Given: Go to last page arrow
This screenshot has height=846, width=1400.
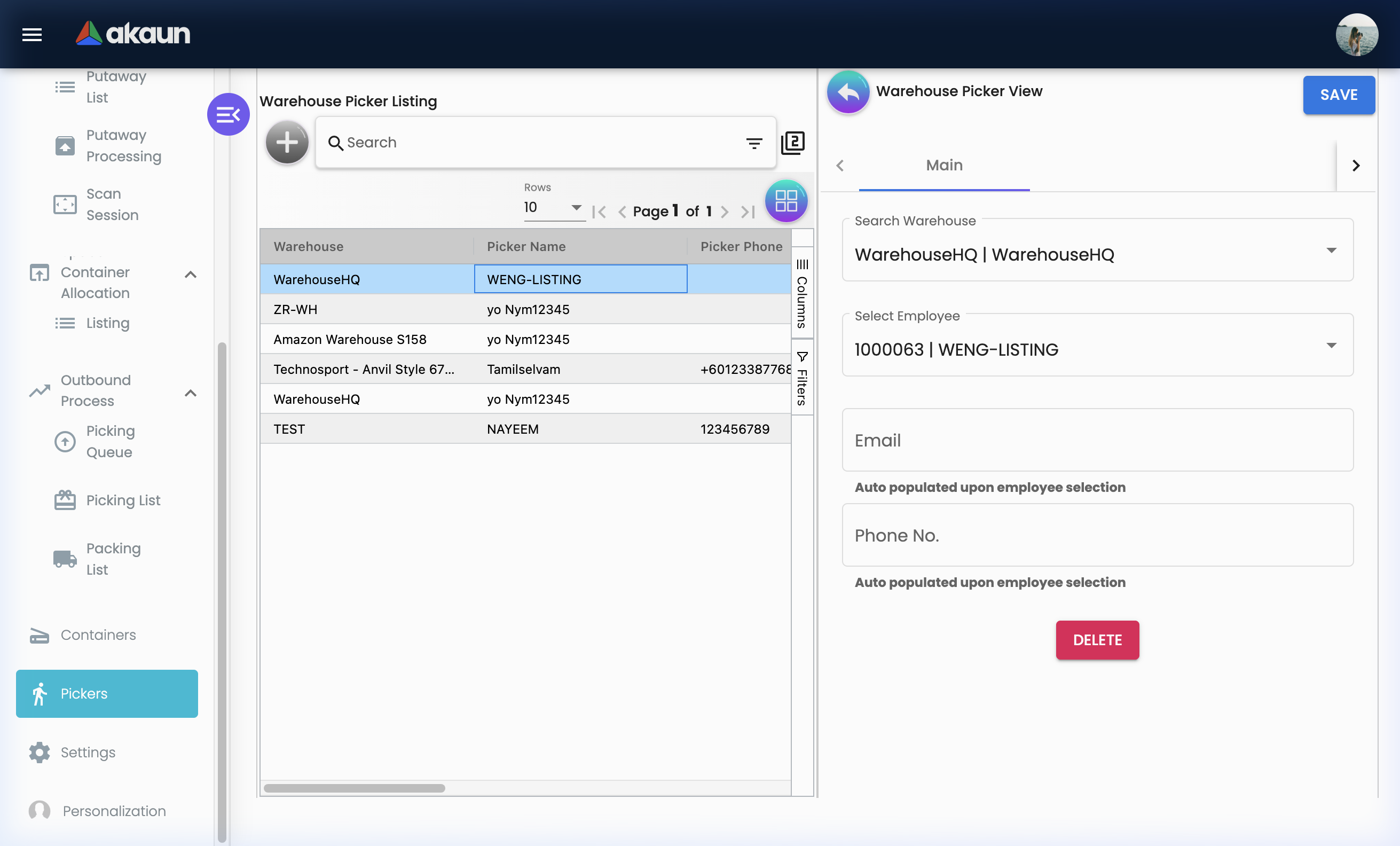Looking at the screenshot, I should (x=748, y=212).
